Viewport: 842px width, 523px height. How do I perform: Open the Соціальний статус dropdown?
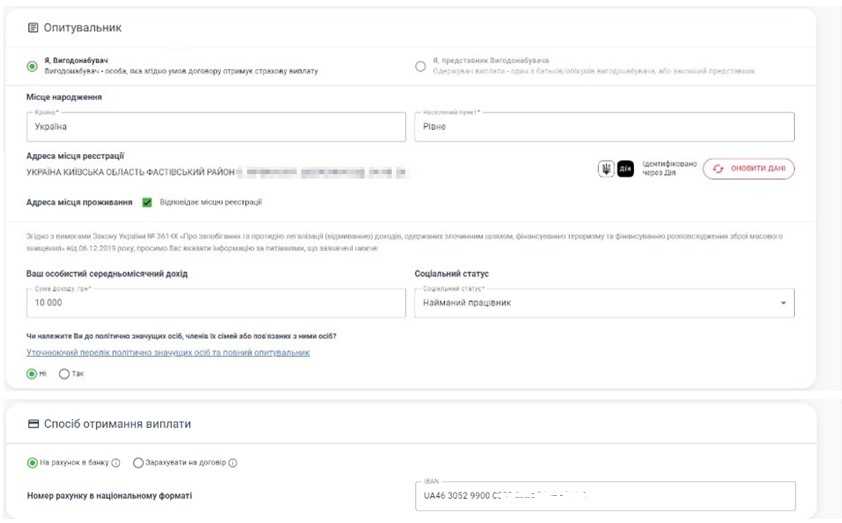(x=604, y=303)
